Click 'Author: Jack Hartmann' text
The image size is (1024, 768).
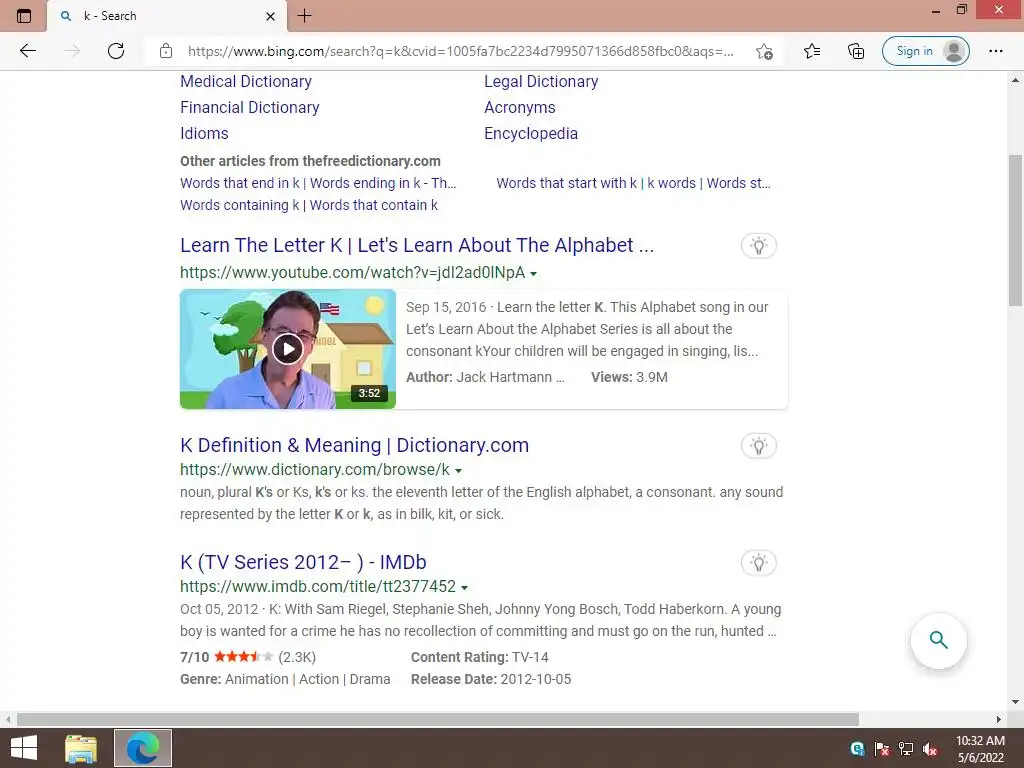pos(485,377)
